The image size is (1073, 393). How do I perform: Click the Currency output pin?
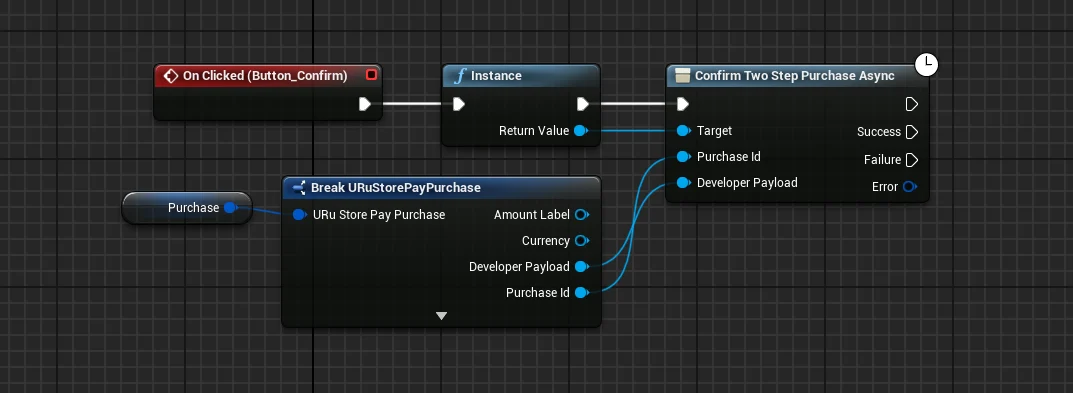(582, 240)
